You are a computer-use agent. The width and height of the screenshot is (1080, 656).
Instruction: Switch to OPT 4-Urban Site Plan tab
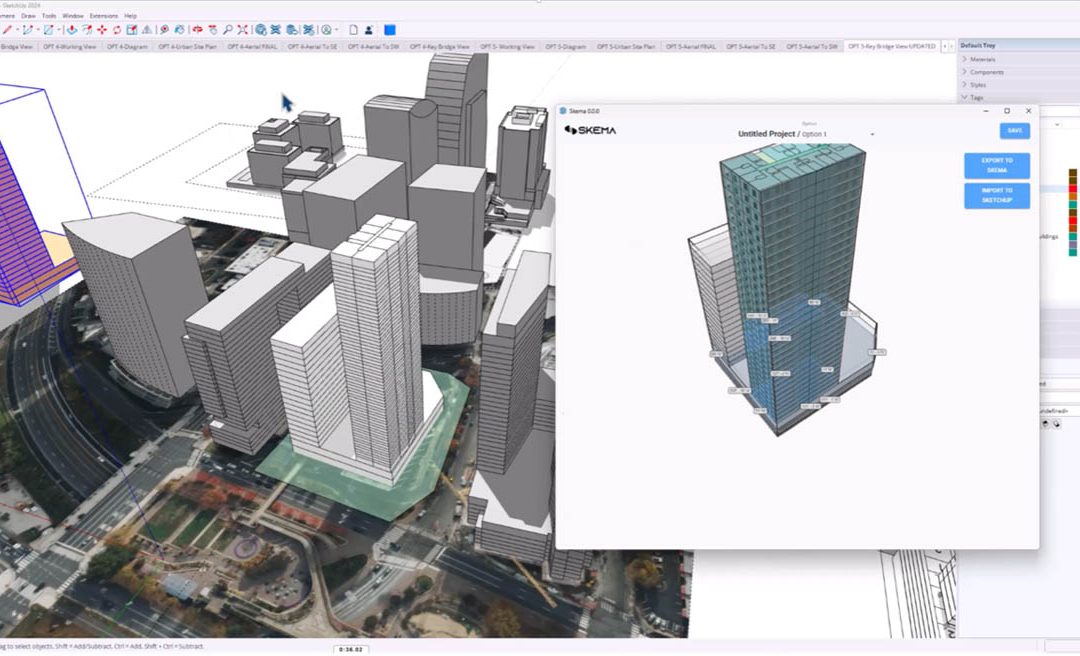coord(187,47)
